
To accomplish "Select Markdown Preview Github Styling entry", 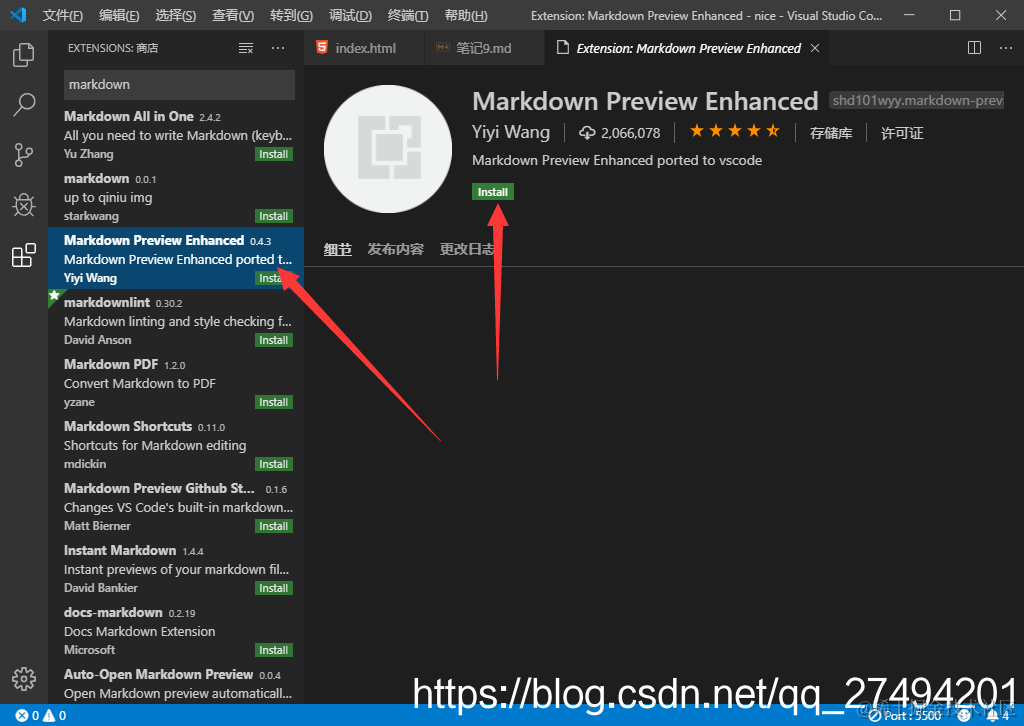I will [x=176, y=507].
